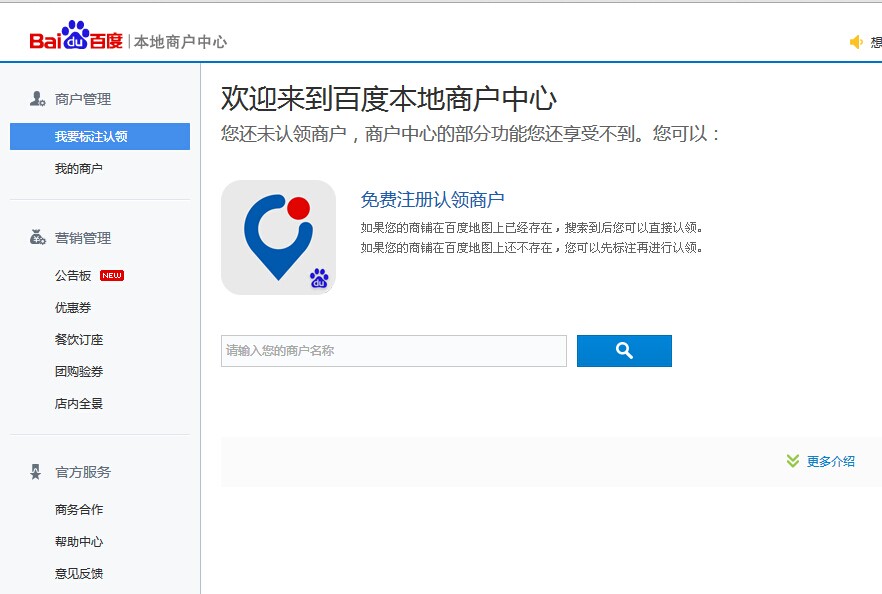Click the 商户管理 person icon
The height and width of the screenshot is (594, 882).
(37, 99)
